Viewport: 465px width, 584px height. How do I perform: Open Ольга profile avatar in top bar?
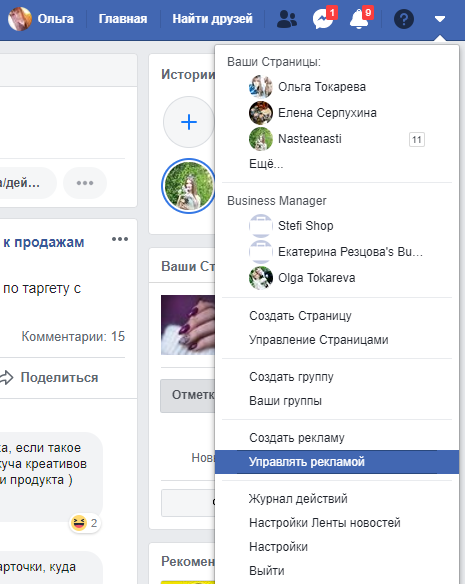[x=20, y=19]
